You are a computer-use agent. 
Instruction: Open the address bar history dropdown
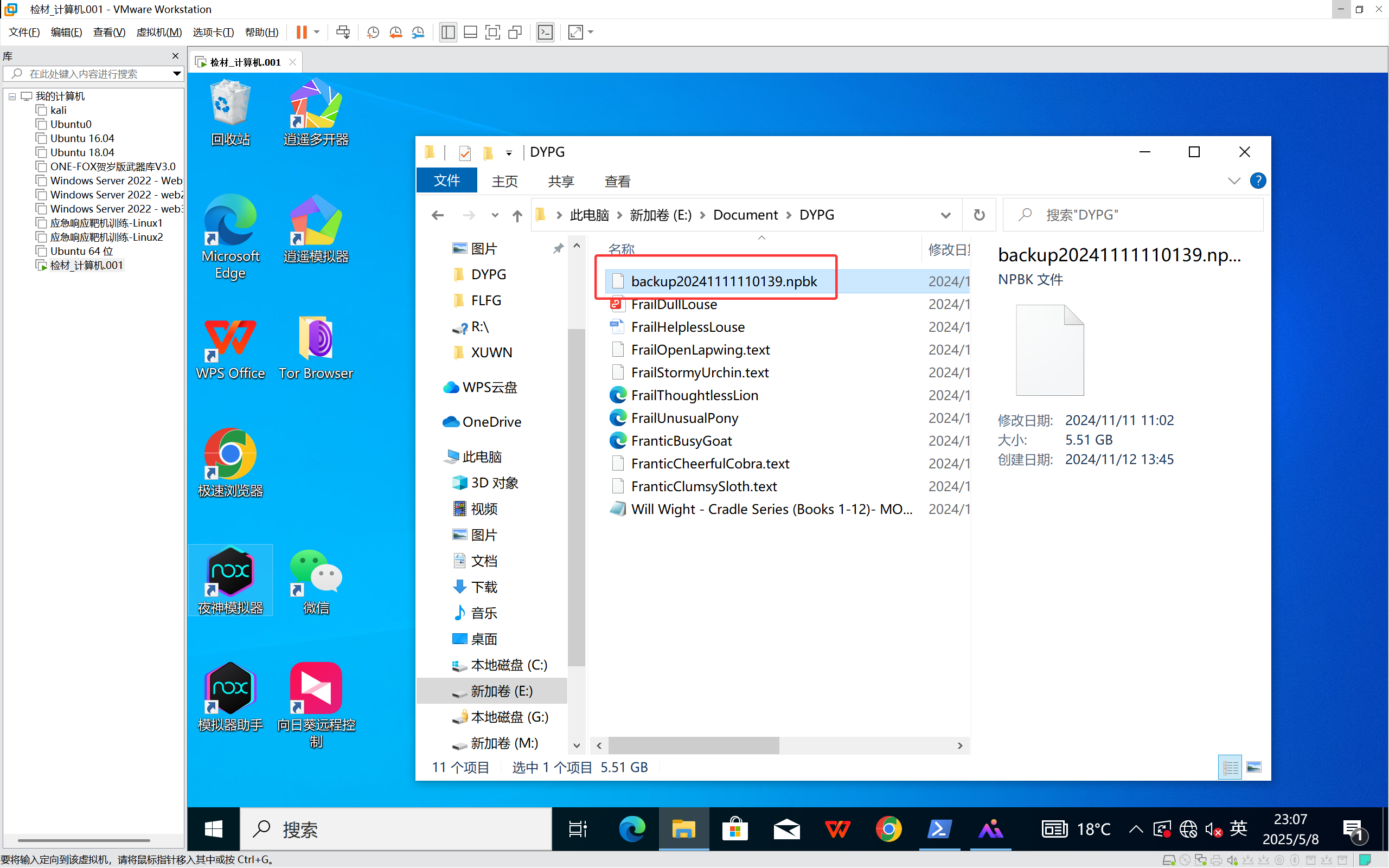tap(945, 215)
